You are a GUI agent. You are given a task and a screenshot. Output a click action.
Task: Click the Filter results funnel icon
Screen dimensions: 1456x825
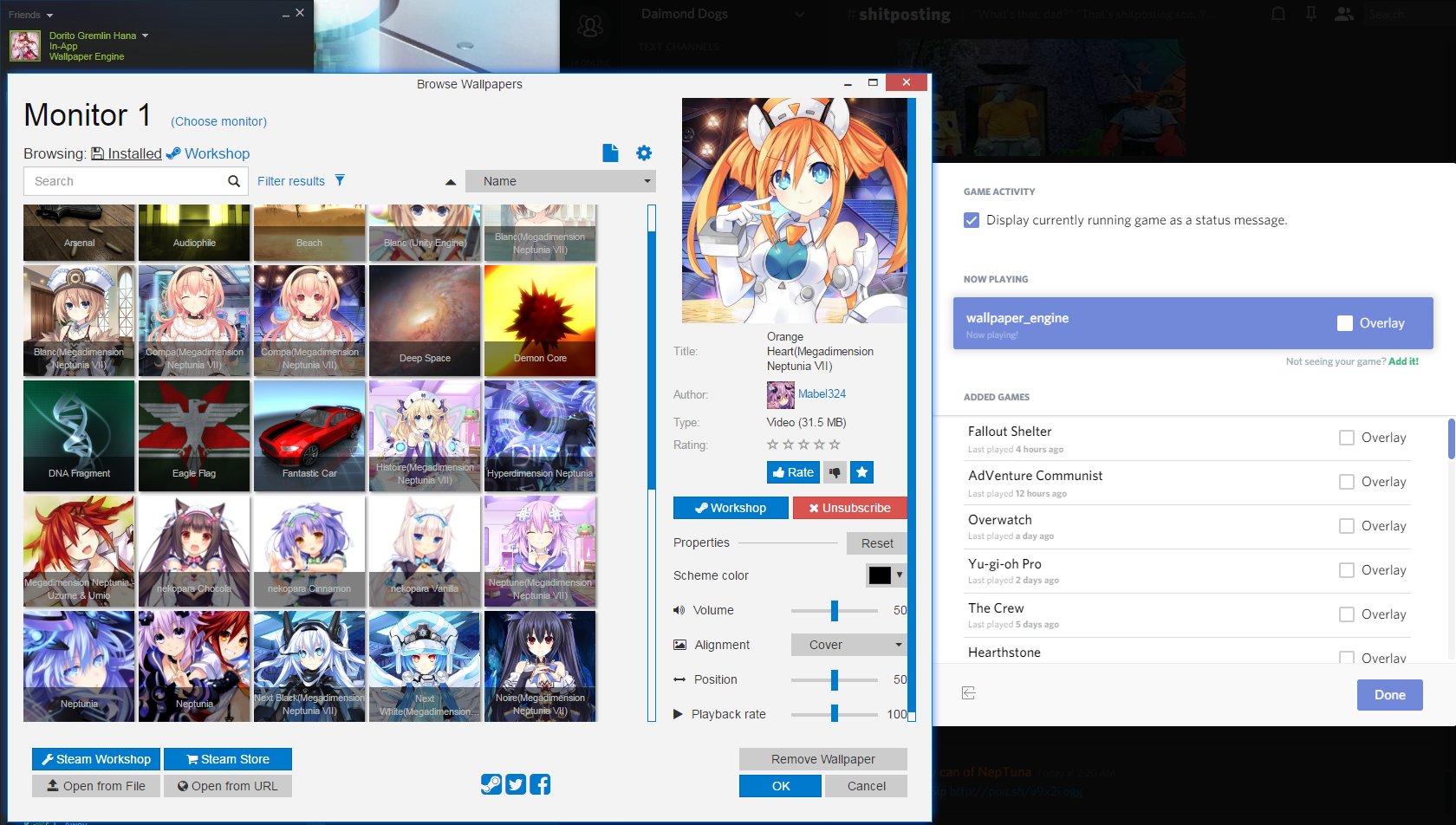tap(340, 180)
